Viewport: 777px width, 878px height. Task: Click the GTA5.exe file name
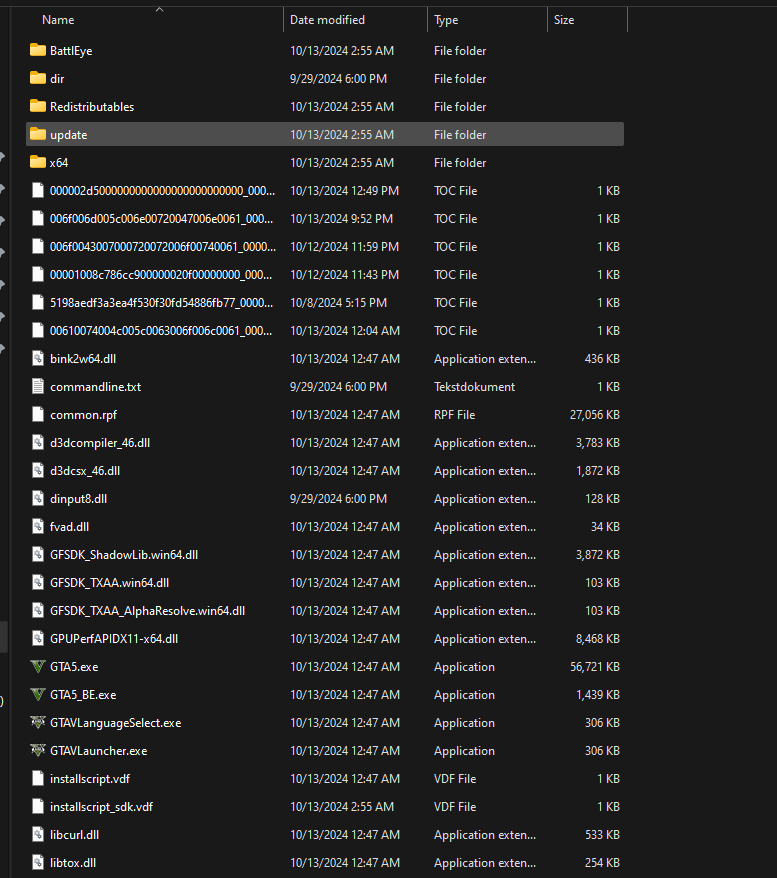tap(74, 667)
